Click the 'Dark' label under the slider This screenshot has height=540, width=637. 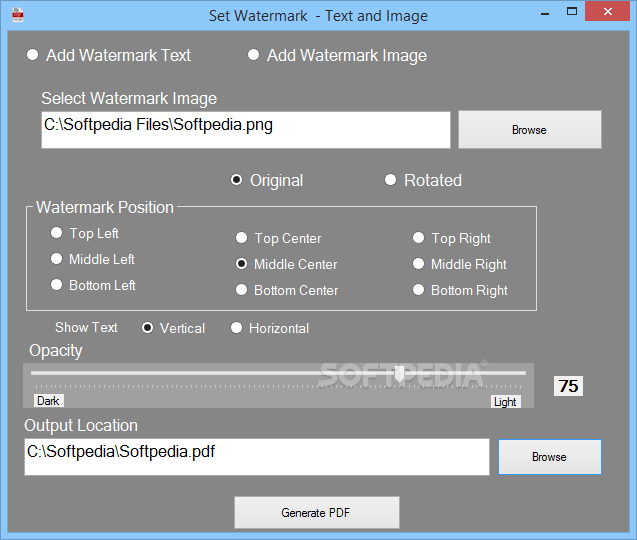tap(48, 401)
